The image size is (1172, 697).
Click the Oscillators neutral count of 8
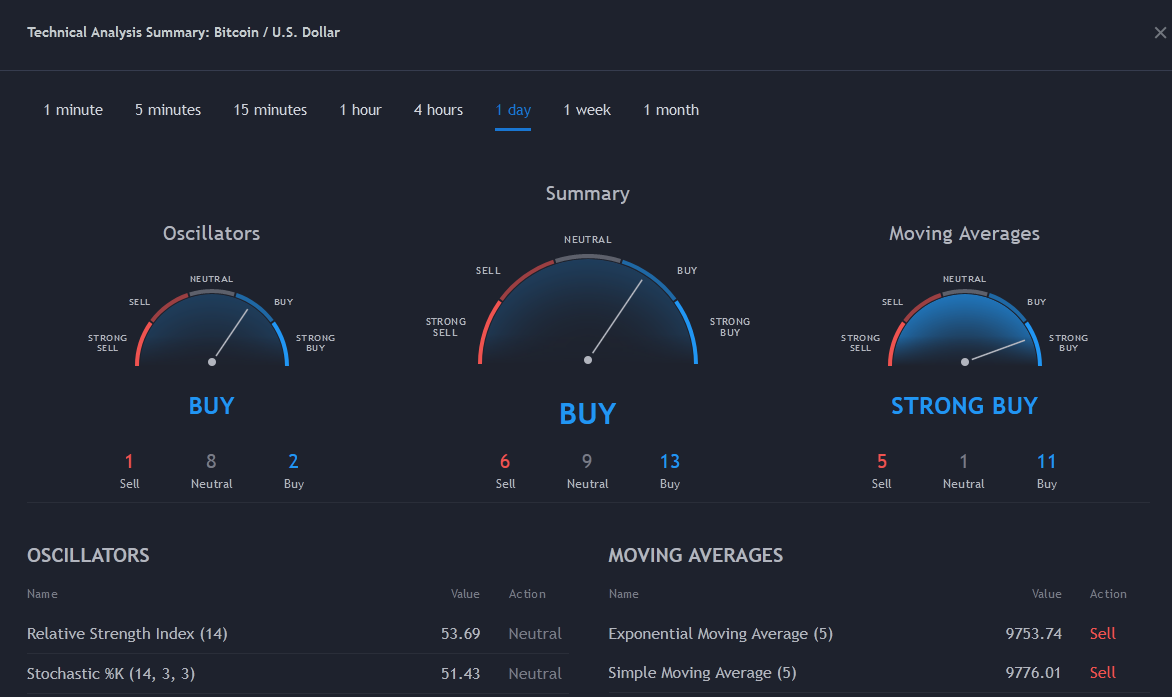[x=211, y=461]
